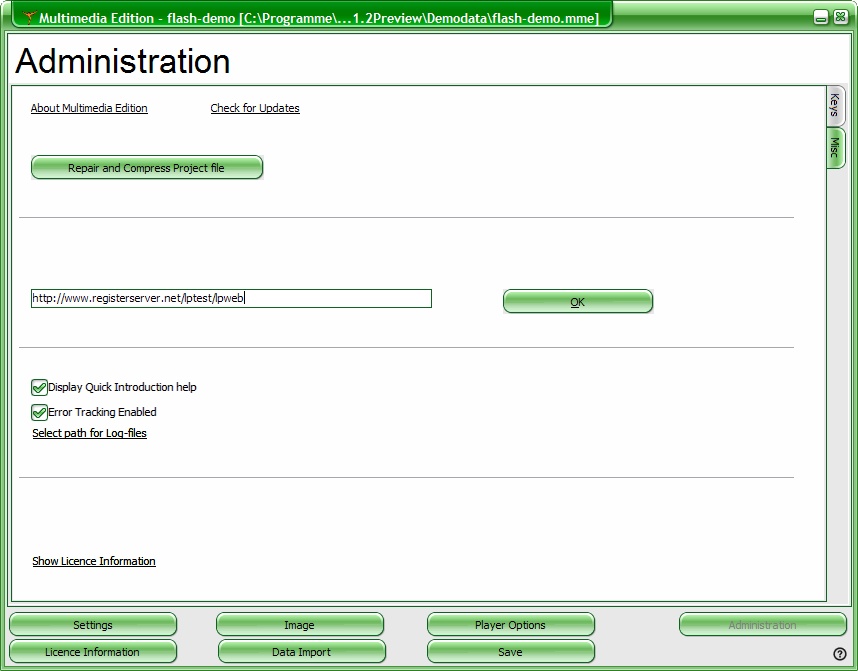Screen dimensions: 858x671
Task: Switch to the Keys tab
Action: point(835,105)
